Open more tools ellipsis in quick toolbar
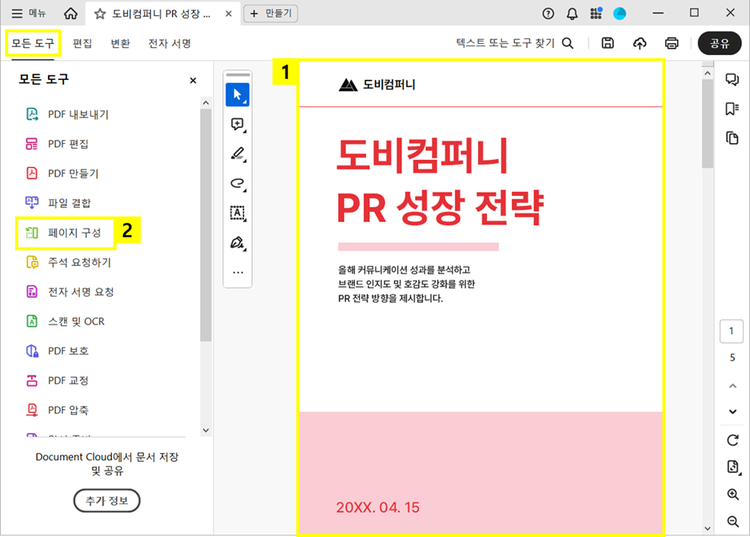 tap(238, 273)
